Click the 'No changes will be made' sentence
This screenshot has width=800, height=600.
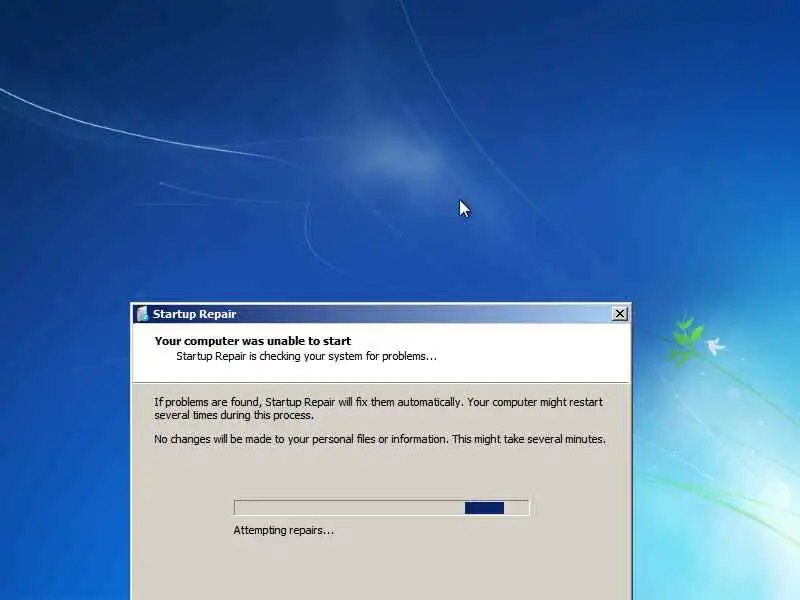[x=380, y=439]
